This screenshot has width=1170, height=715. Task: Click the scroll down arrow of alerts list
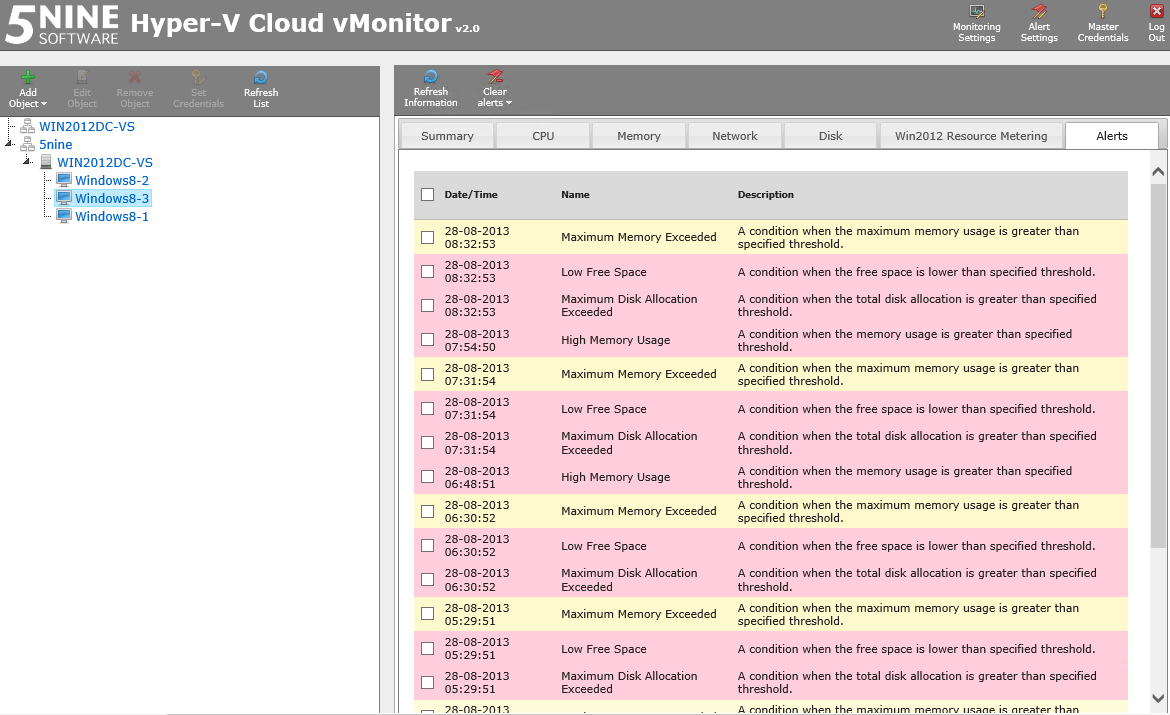tap(1158, 699)
